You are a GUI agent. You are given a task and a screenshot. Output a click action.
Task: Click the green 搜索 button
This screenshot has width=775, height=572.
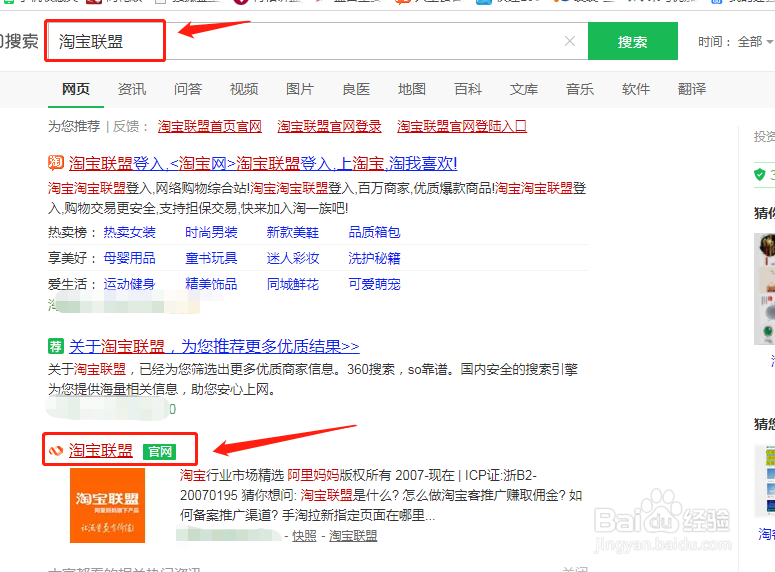tap(633, 41)
